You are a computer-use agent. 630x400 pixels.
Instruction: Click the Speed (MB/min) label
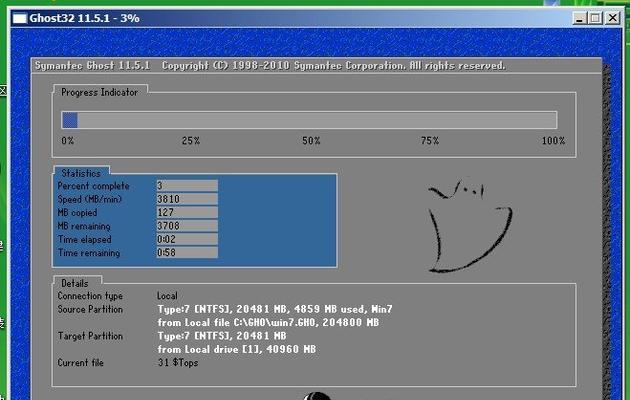click(90, 199)
